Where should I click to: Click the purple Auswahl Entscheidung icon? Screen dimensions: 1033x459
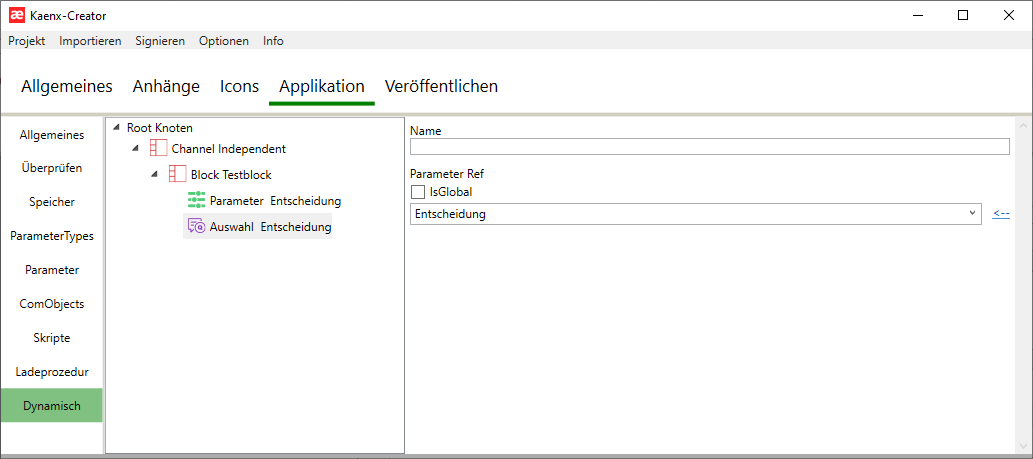pos(197,227)
